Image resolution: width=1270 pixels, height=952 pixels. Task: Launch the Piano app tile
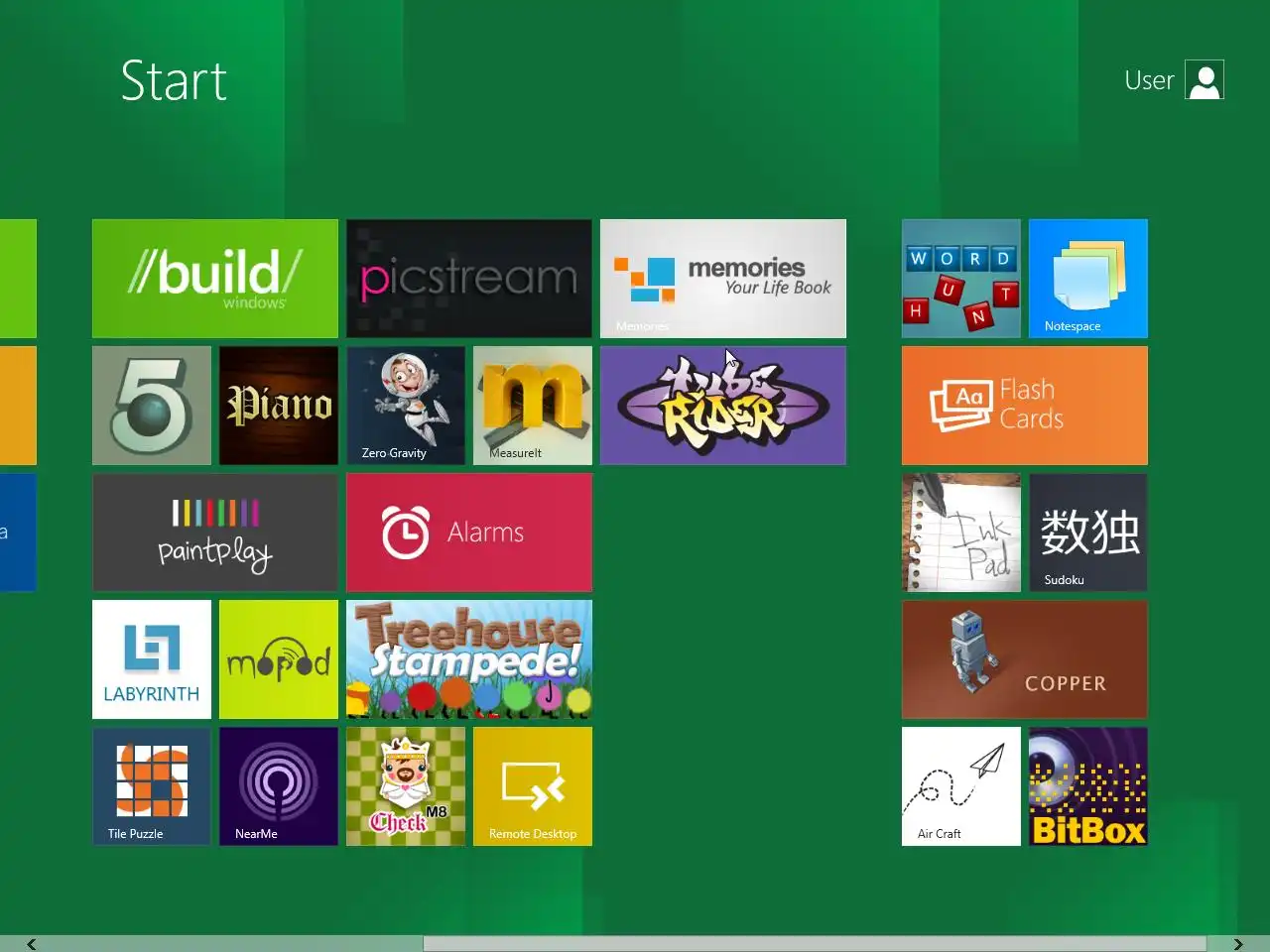(279, 406)
